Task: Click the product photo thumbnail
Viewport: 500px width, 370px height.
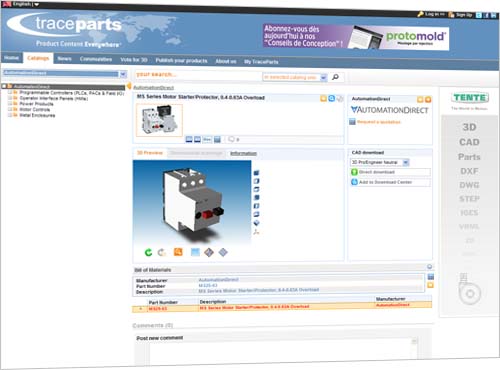Action: point(159,120)
